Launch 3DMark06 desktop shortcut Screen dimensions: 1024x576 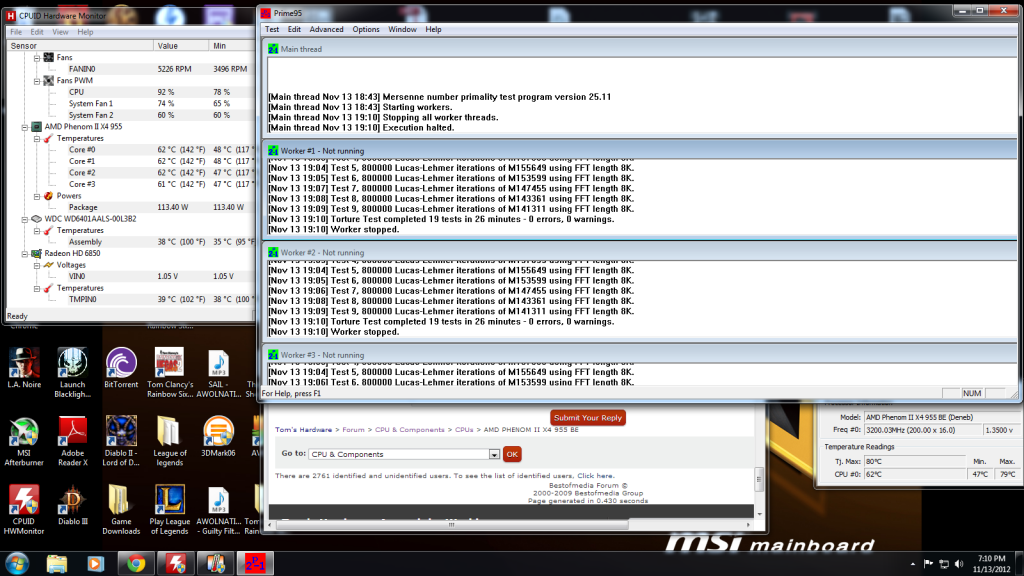coord(218,436)
